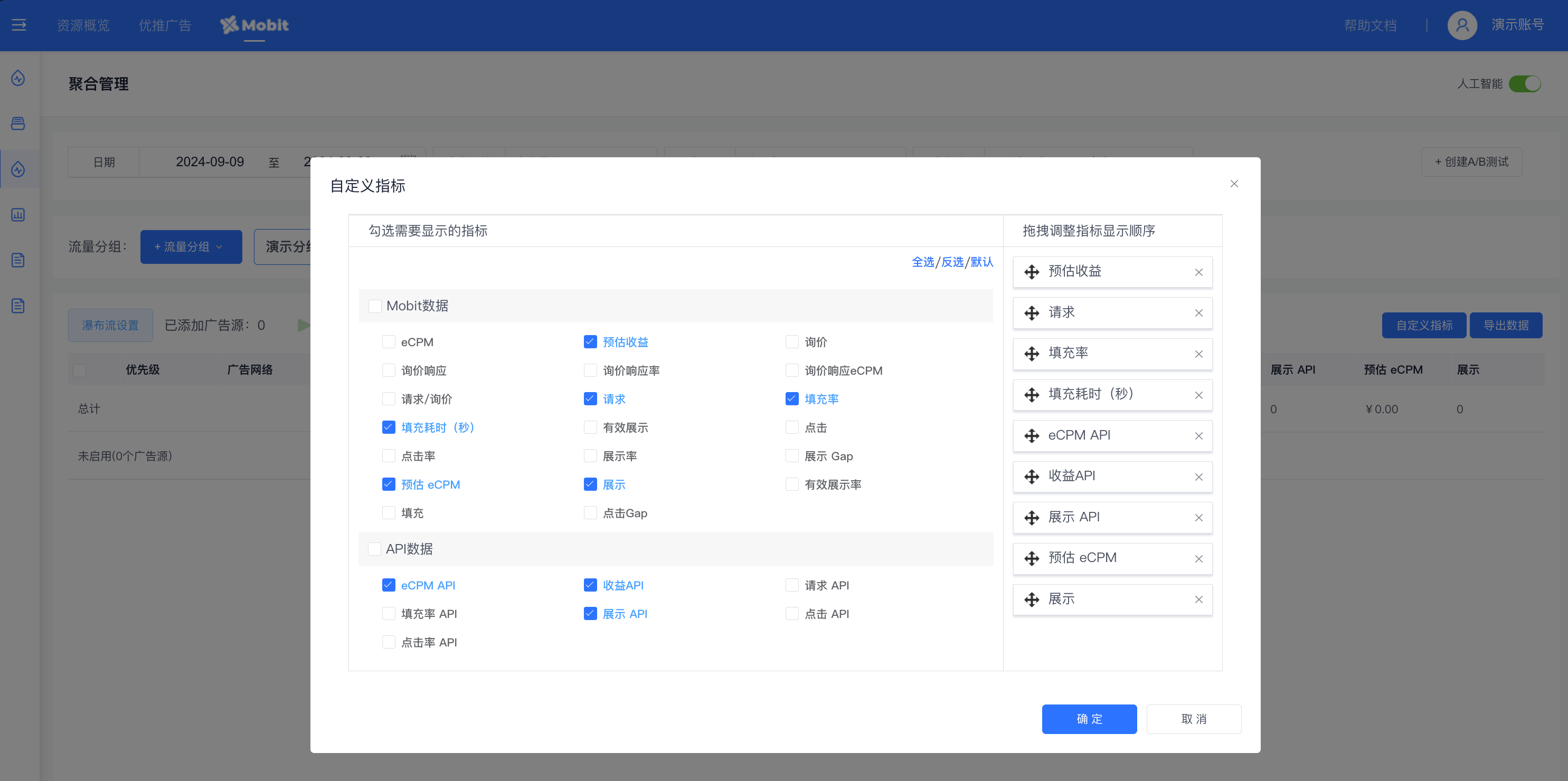The width and height of the screenshot is (1568, 781).
Task: Uncheck the 预估收益 checkbox
Action: pos(590,342)
